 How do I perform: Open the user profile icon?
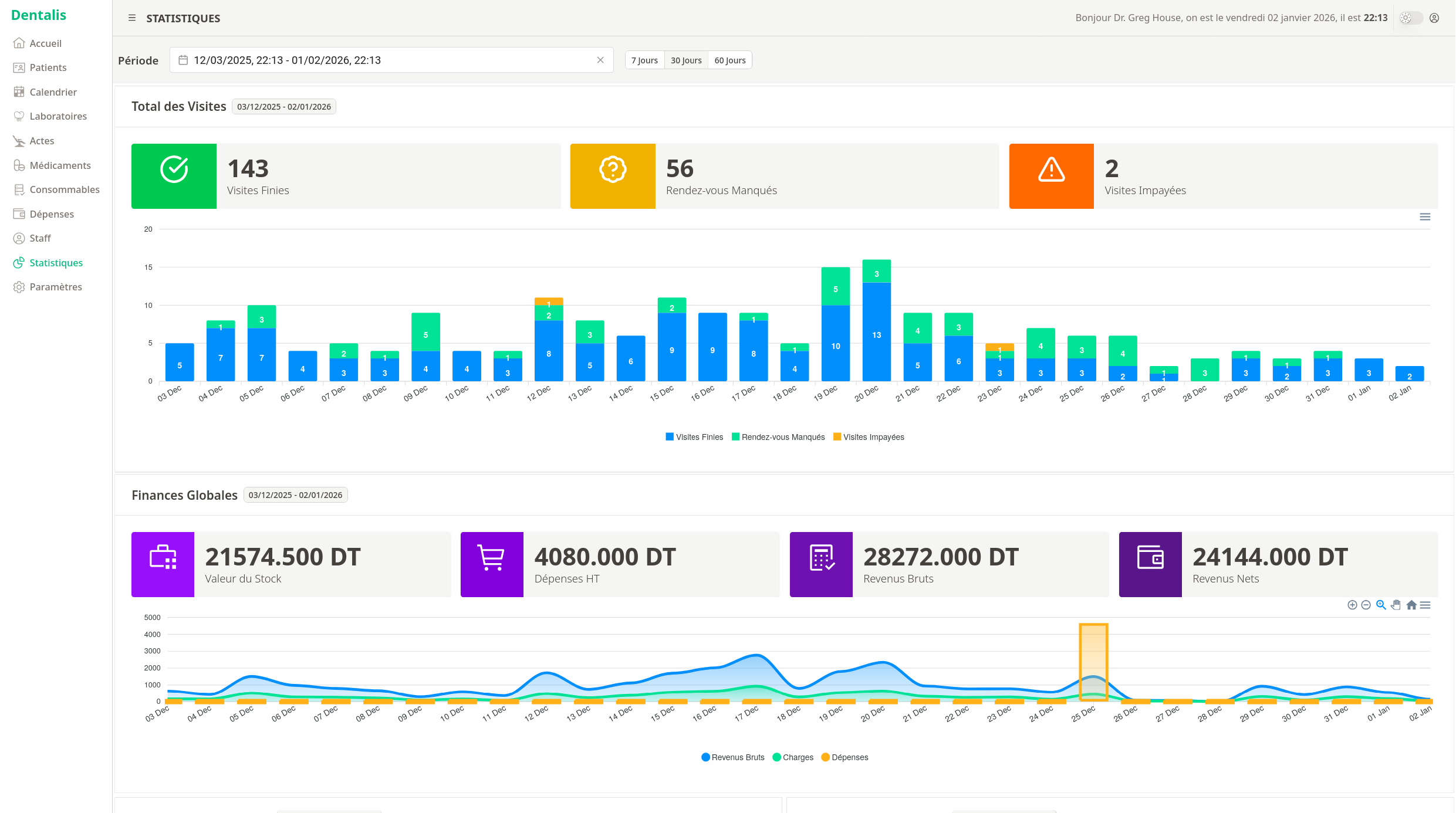[x=1434, y=18]
